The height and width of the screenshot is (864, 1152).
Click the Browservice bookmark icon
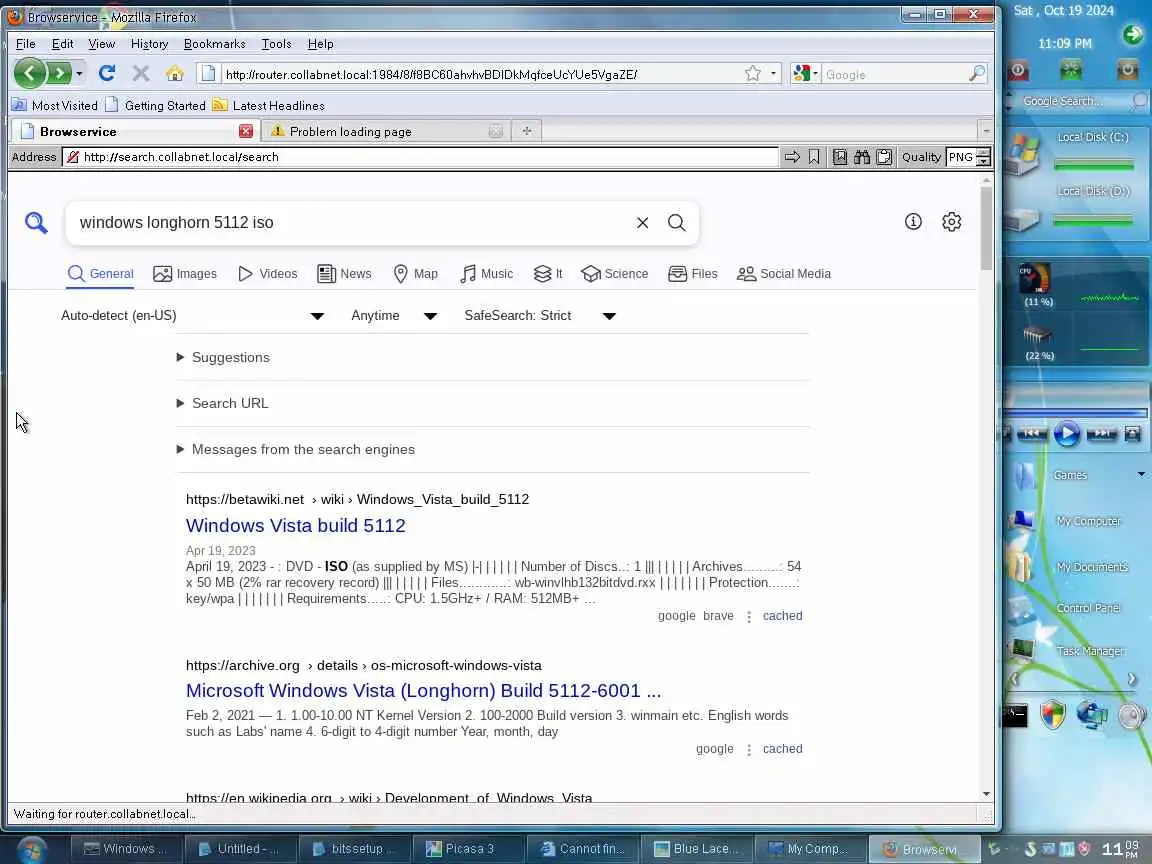coord(814,156)
